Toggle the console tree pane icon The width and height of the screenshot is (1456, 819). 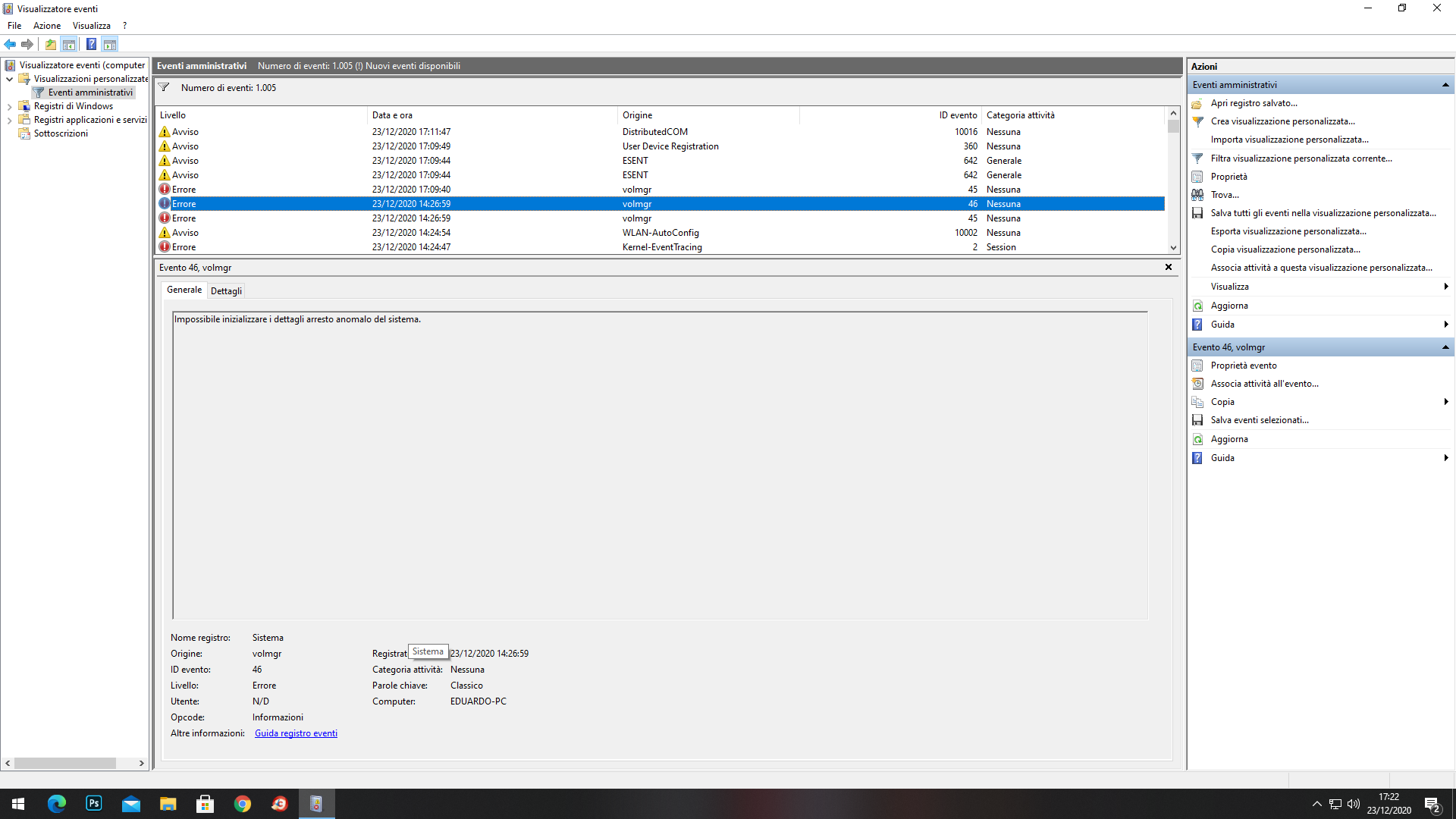click(x=68, y=44)
